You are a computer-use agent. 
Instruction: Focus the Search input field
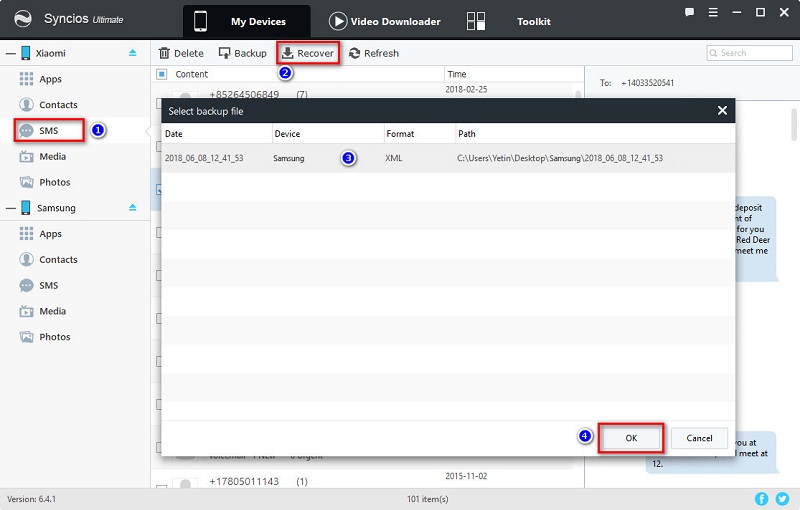pos(749,53)
